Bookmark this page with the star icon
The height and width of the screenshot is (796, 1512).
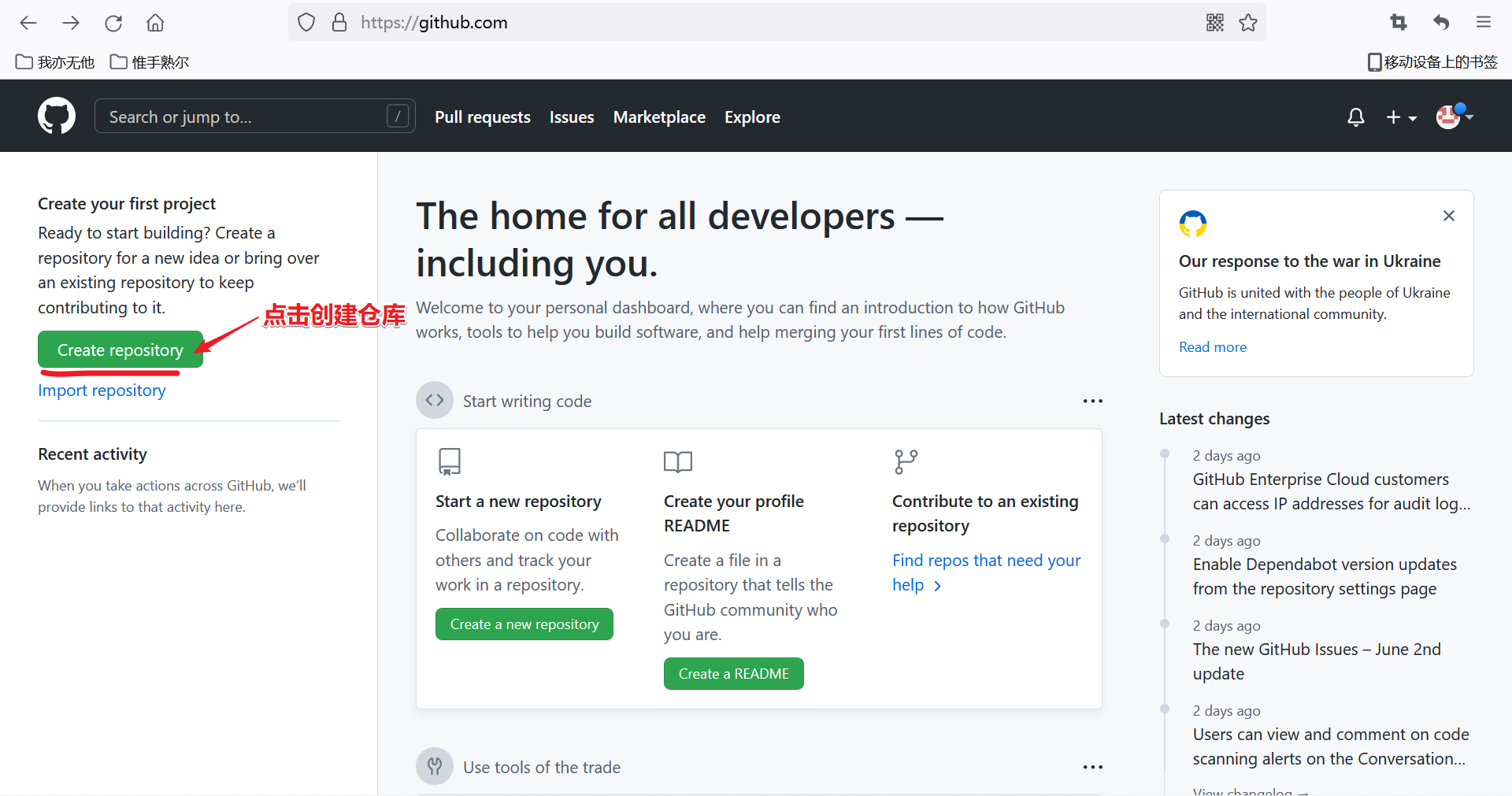1248,23
